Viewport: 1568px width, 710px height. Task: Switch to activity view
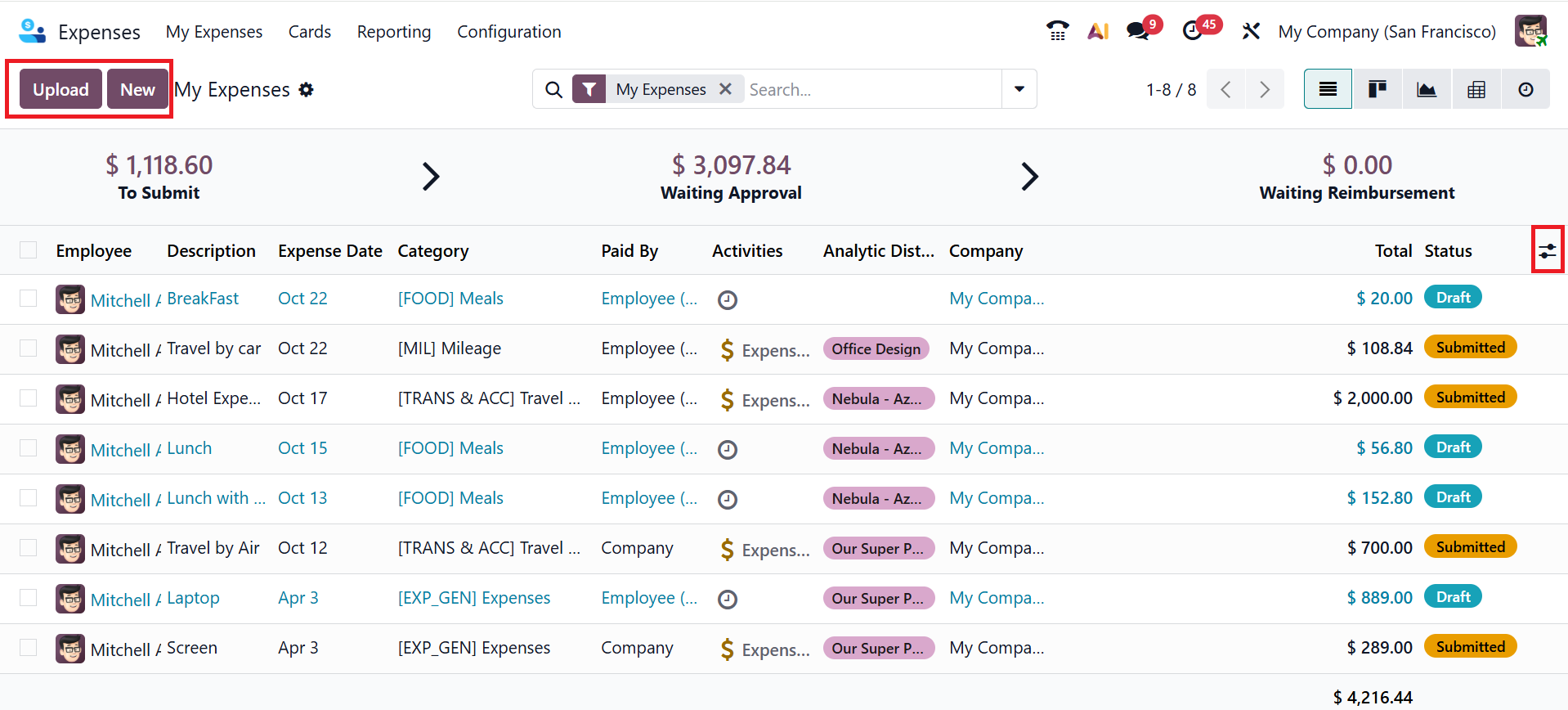tap(1525, 89)
